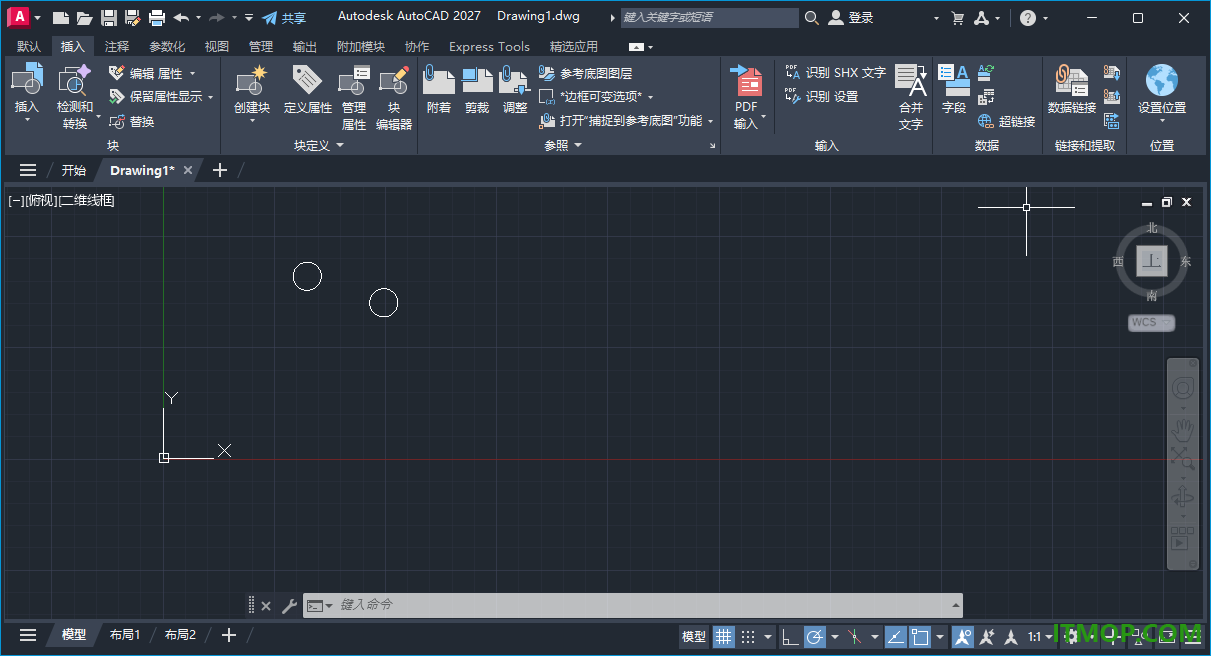Viewport: 1211px width, 656px height.
Task: Click the Save icon in quick access toolbar
Action: coord(109,18)
